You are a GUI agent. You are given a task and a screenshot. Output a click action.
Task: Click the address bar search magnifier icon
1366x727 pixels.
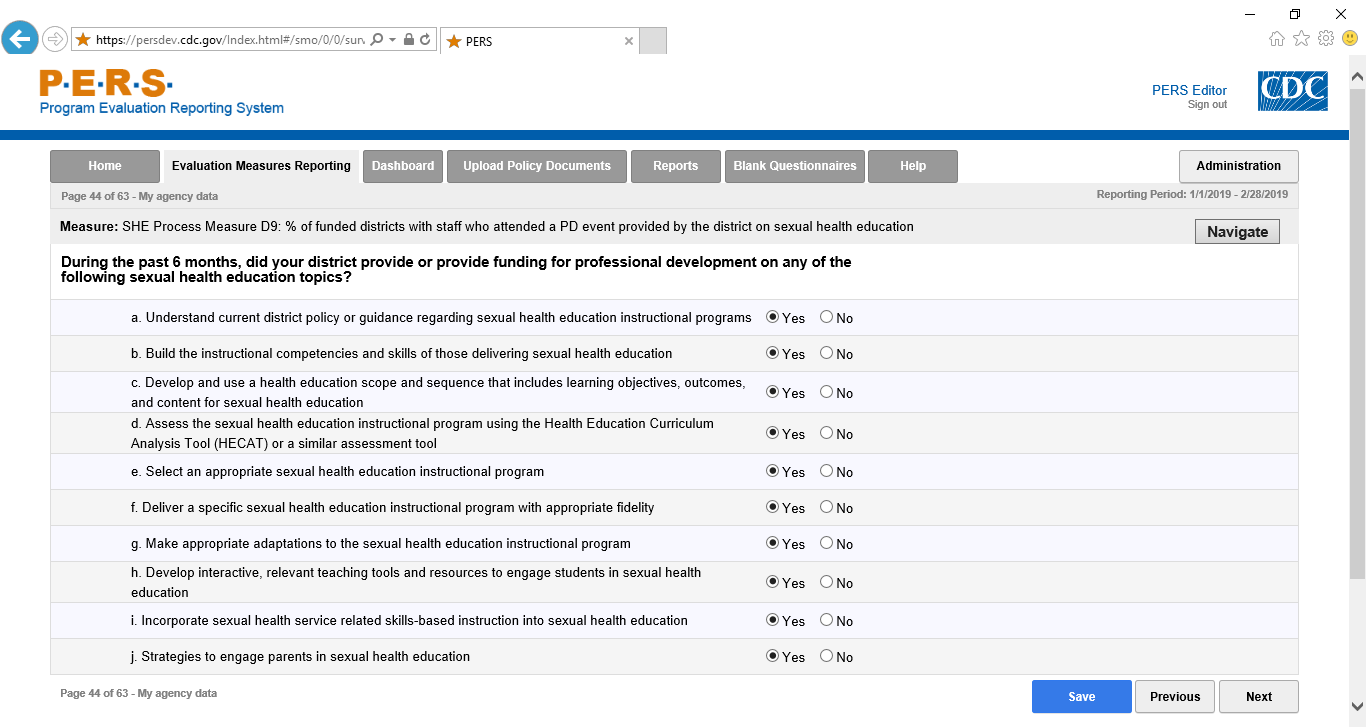[377, 40]
